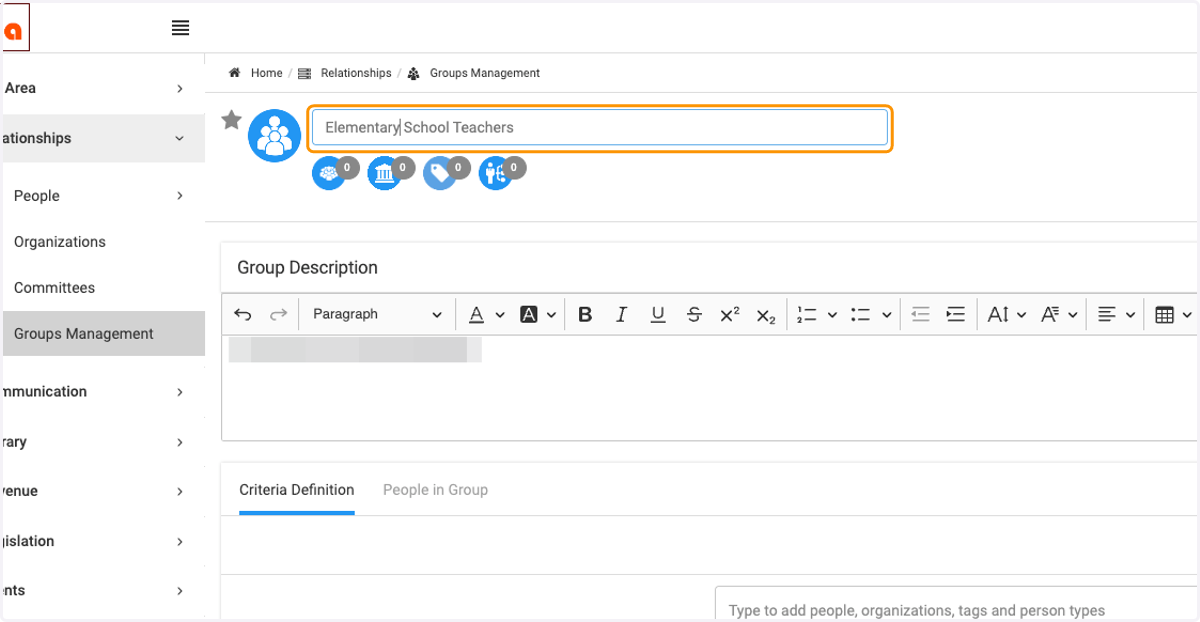Click the home icon in the breadcrumb

(235, 73)
